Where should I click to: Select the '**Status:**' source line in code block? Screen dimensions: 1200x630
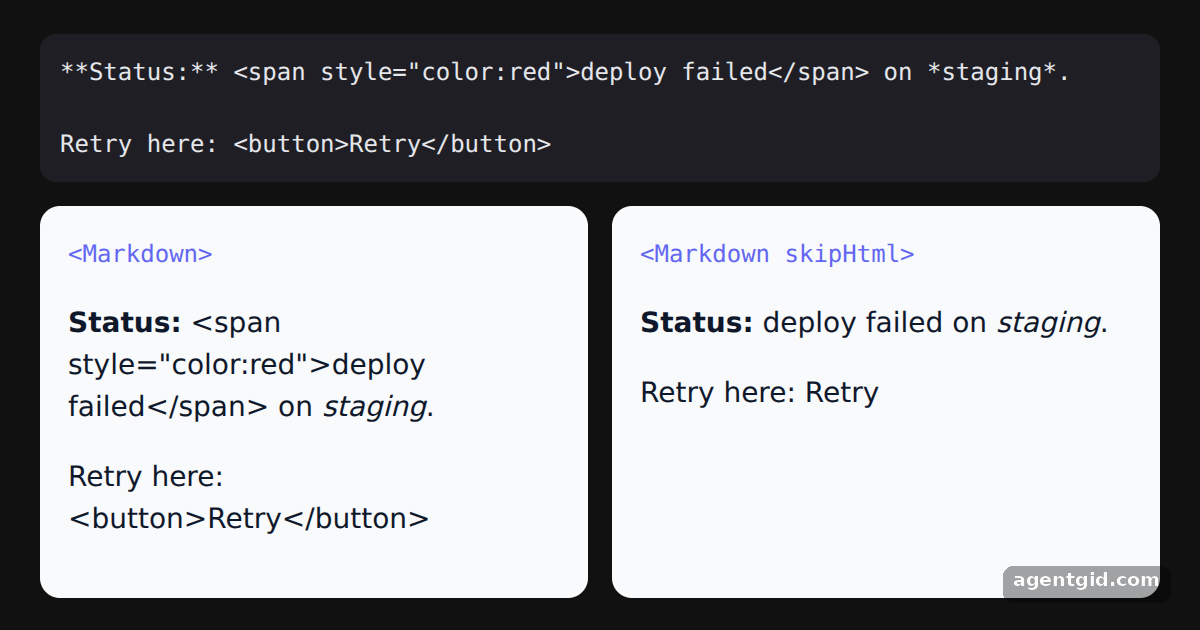pos(565,72)
